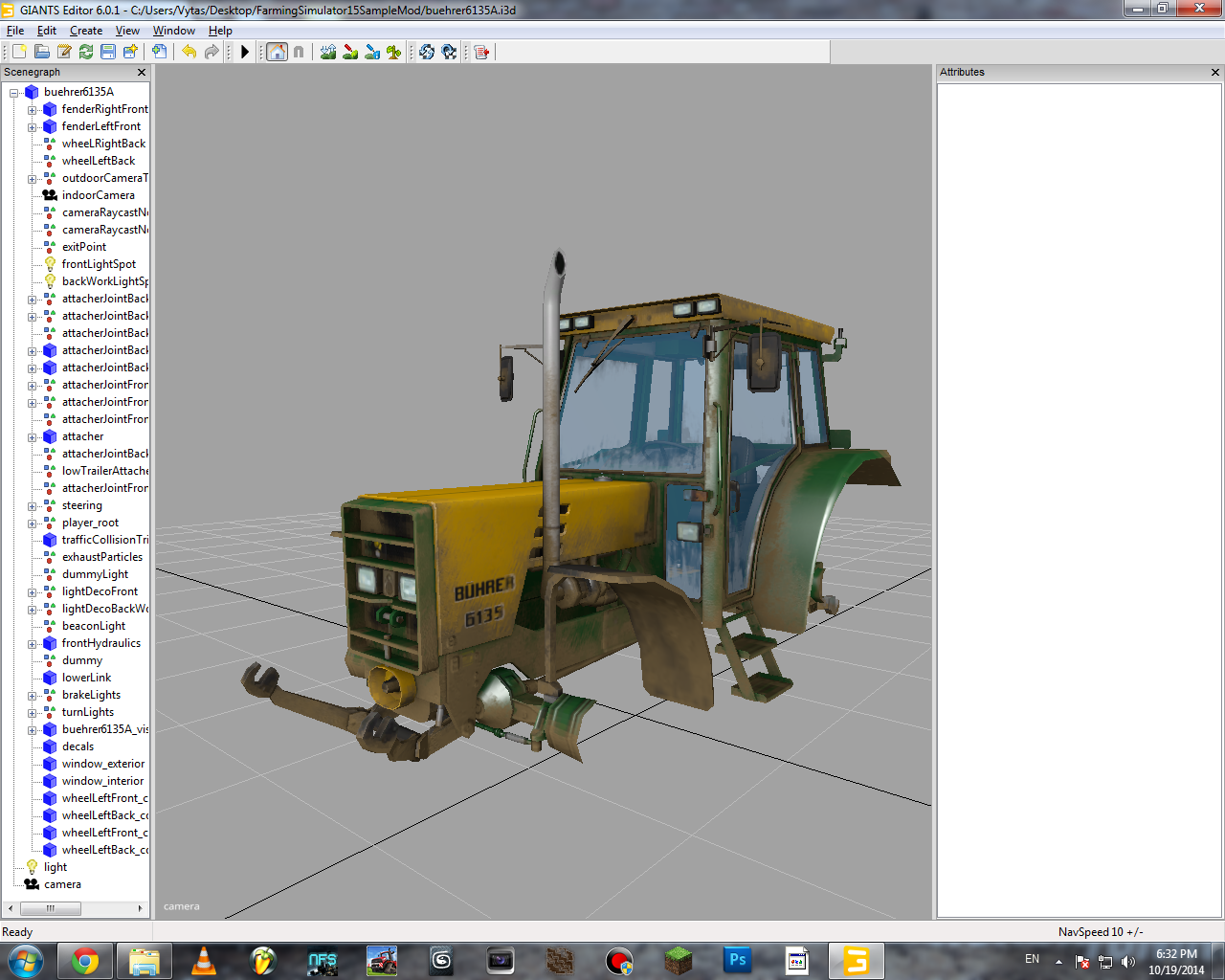Select indoorCamera in the scenegraph

[98, 195]
